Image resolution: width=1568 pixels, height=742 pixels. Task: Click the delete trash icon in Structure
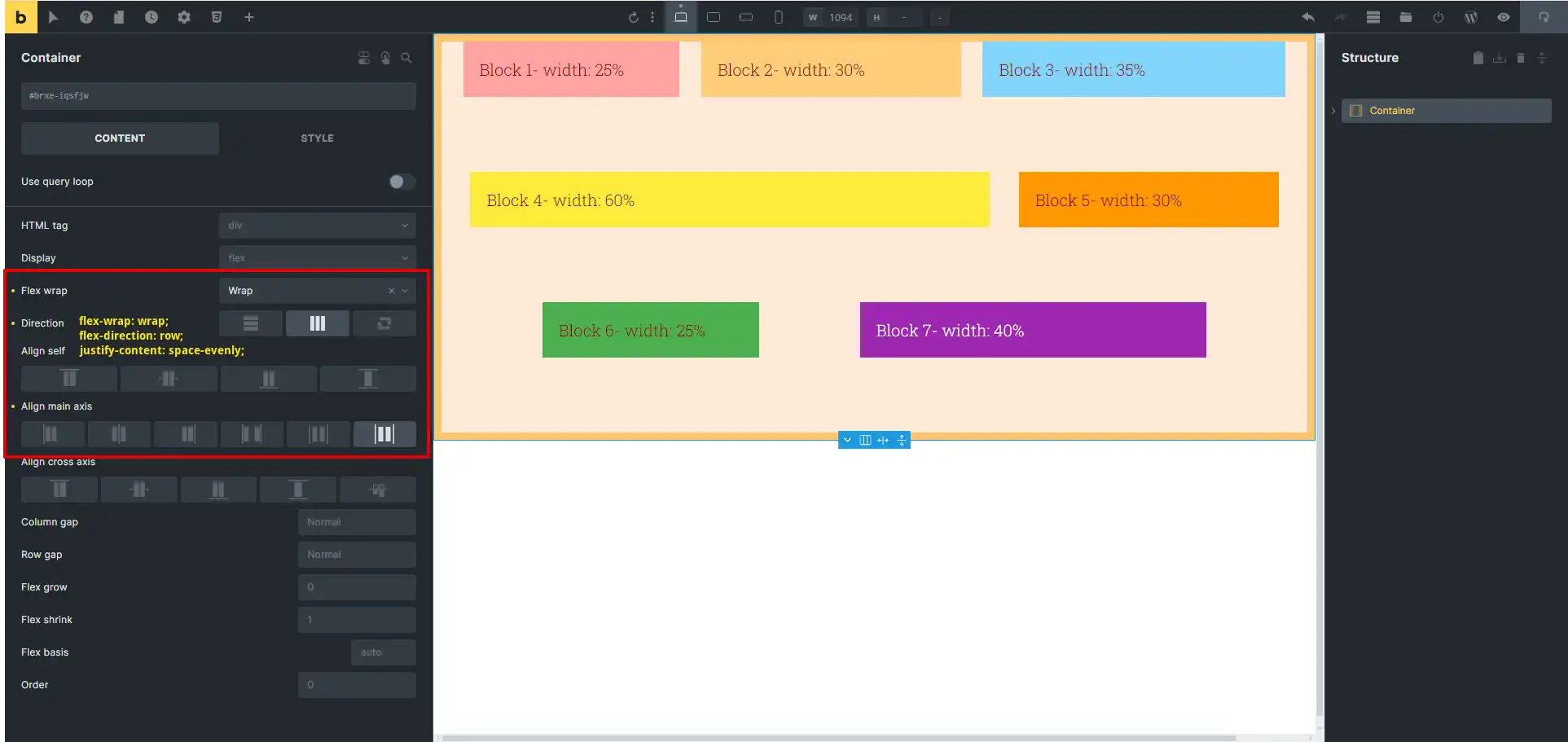1520,58
